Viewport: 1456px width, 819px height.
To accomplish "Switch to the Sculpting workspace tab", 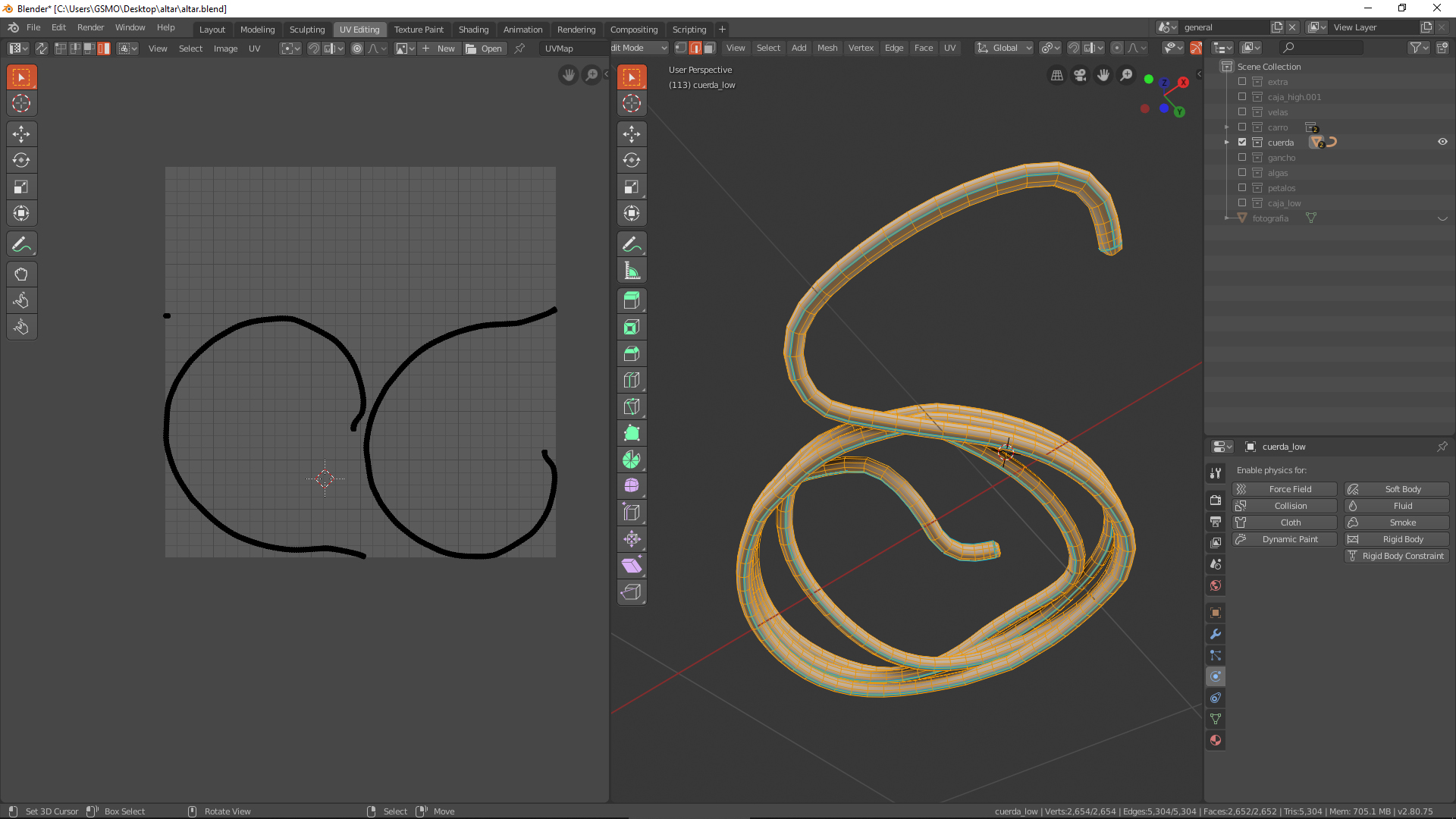I will [x=307, y=30].
